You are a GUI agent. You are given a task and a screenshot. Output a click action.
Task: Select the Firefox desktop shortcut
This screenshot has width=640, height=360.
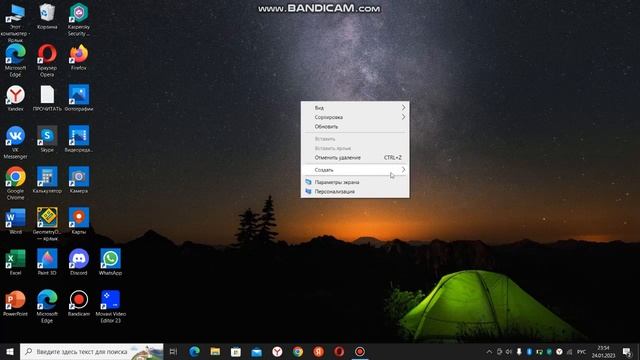(79, 57)
